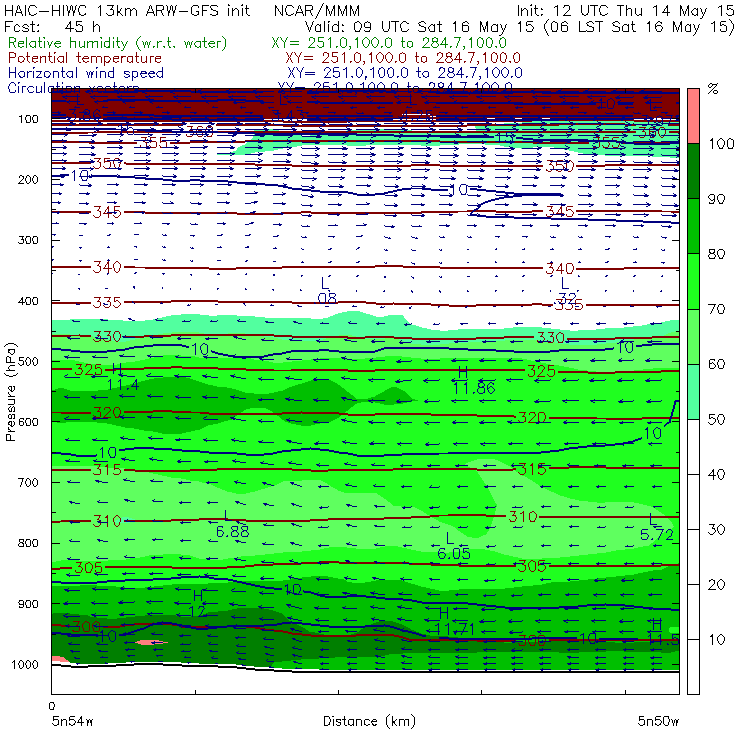Screen dimensions: 740x740
Task: Click the "900" pressure axis tick label
Action: pos(28,604)
